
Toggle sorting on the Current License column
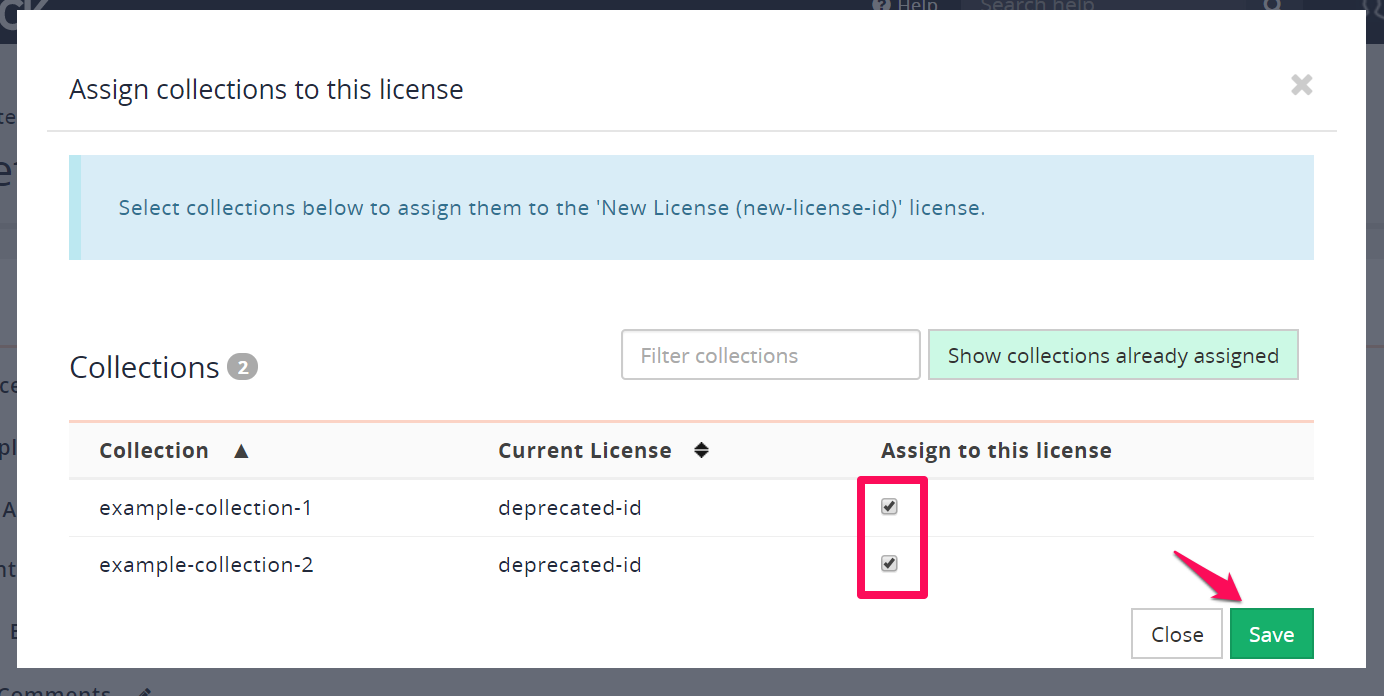702,451
